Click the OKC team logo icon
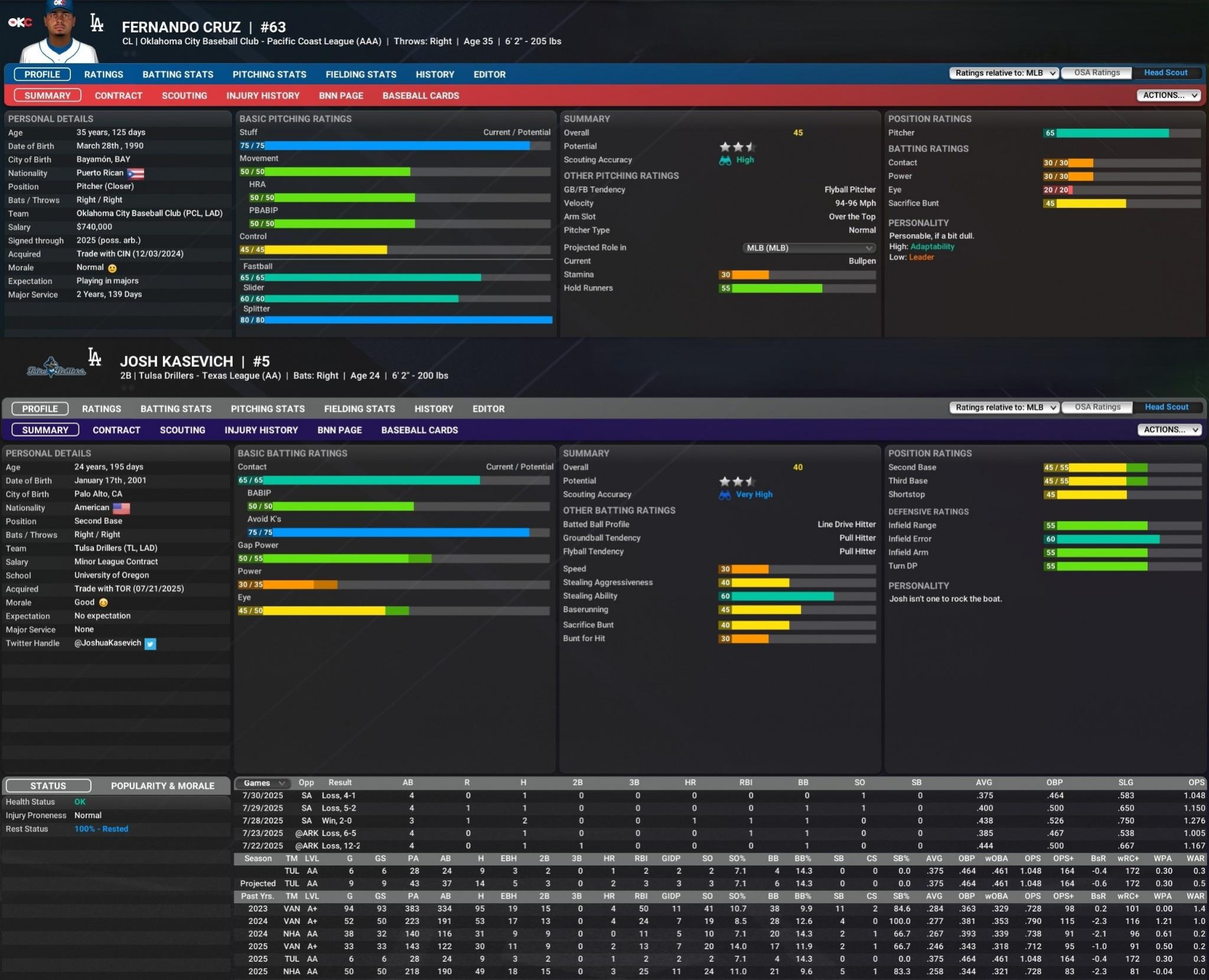The width and height of the screenshot is (1209, 980). [x=19, y=22]
